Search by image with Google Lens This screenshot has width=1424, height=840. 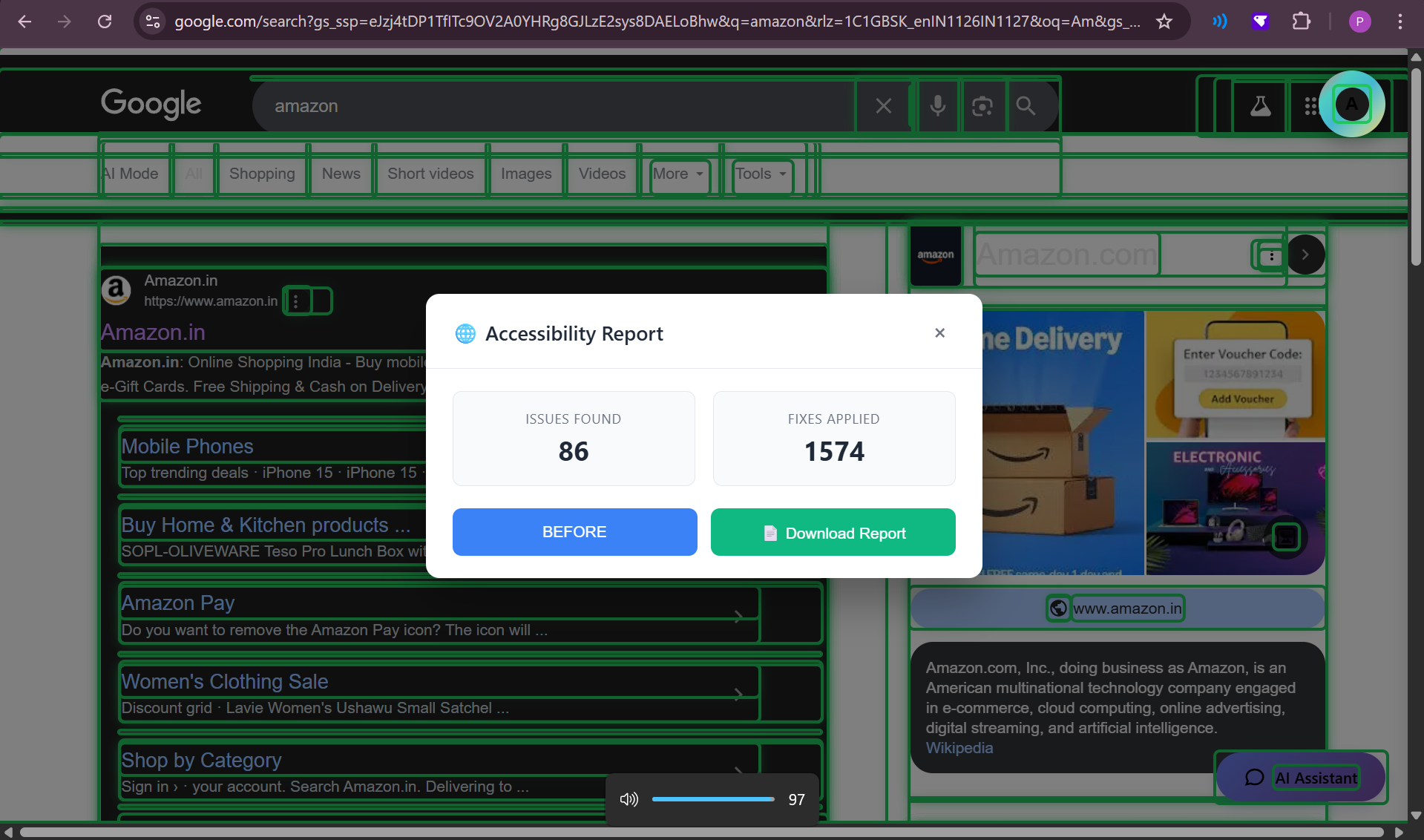pos(982,106)
